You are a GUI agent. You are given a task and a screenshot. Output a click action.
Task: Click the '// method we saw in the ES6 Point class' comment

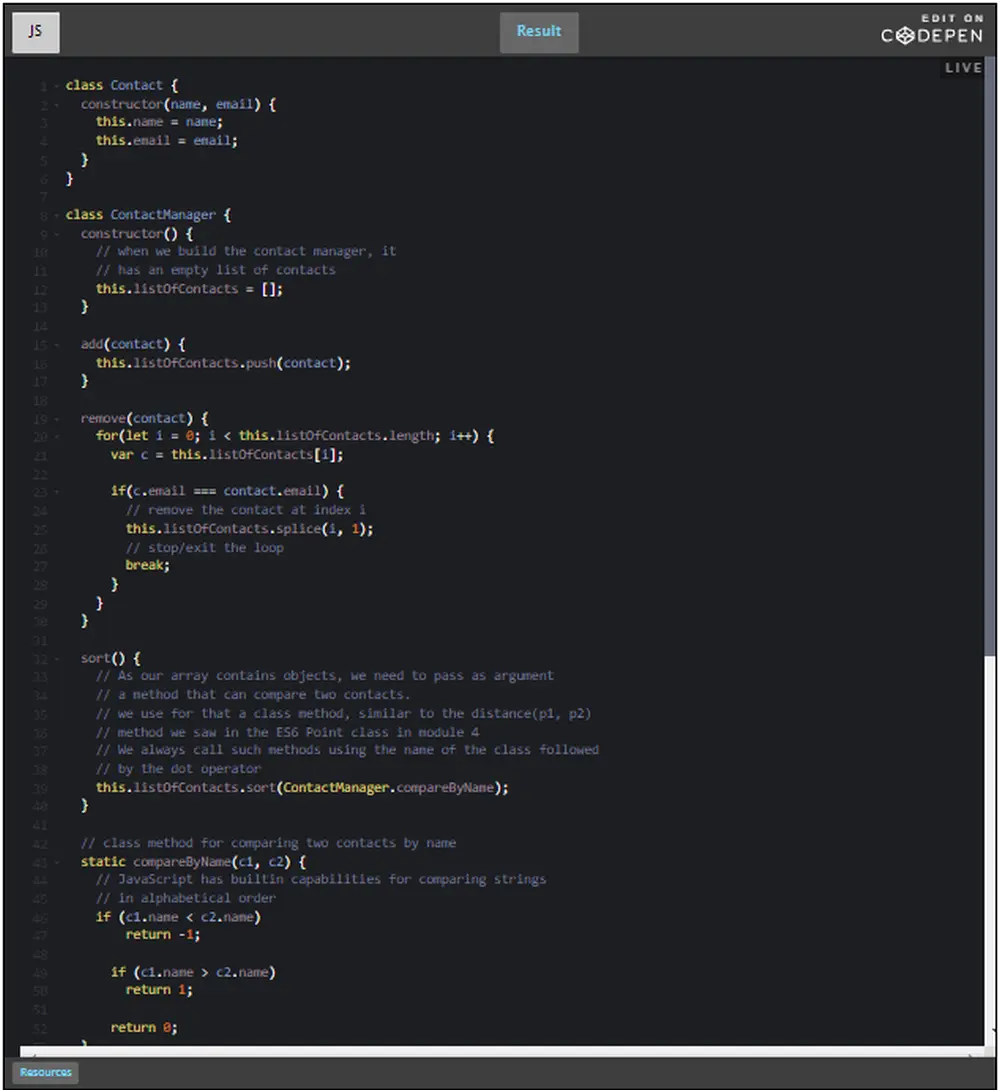pyautogui.click(x=287, y=732)
